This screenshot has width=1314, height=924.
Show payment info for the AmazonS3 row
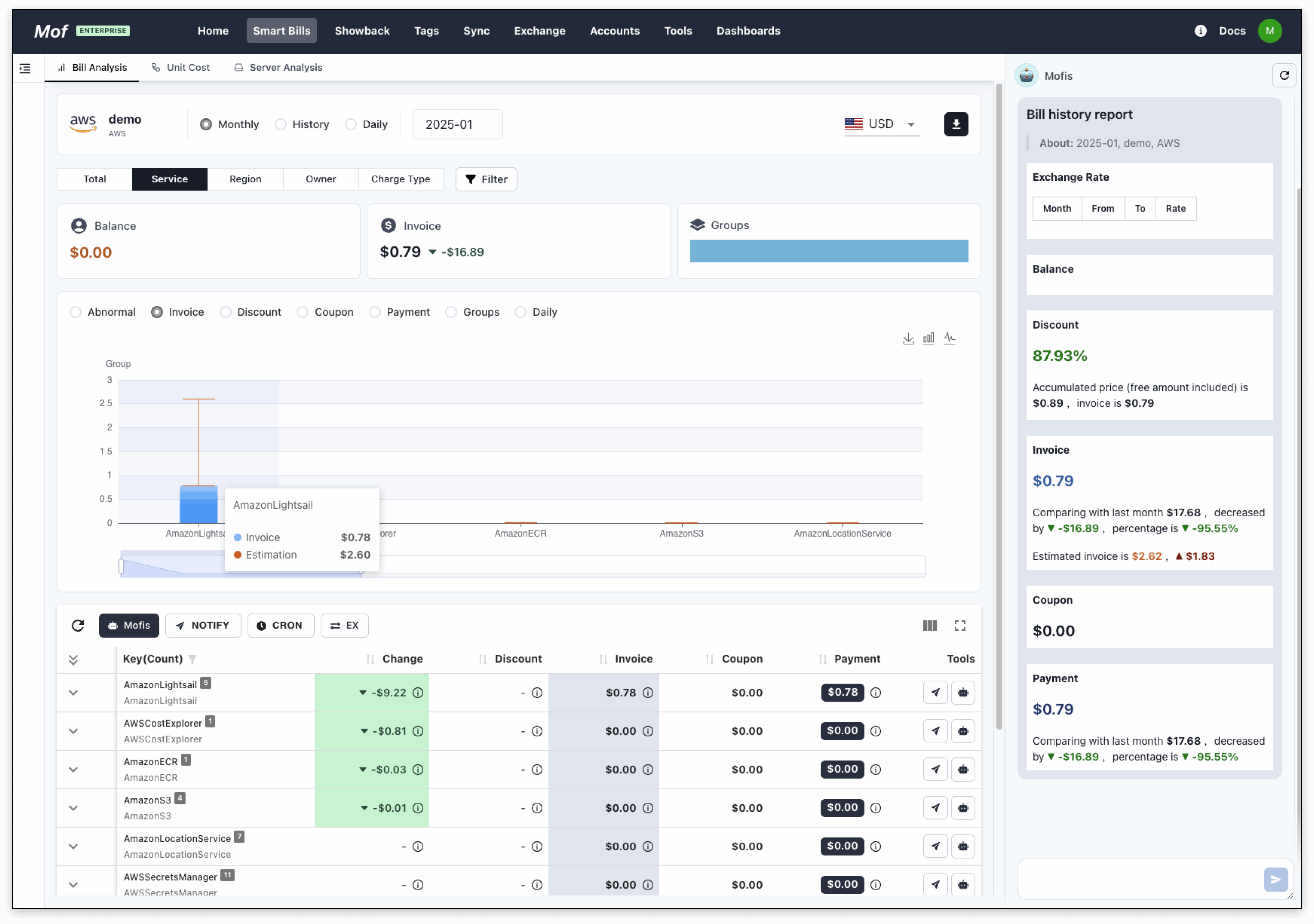(875, 807)
